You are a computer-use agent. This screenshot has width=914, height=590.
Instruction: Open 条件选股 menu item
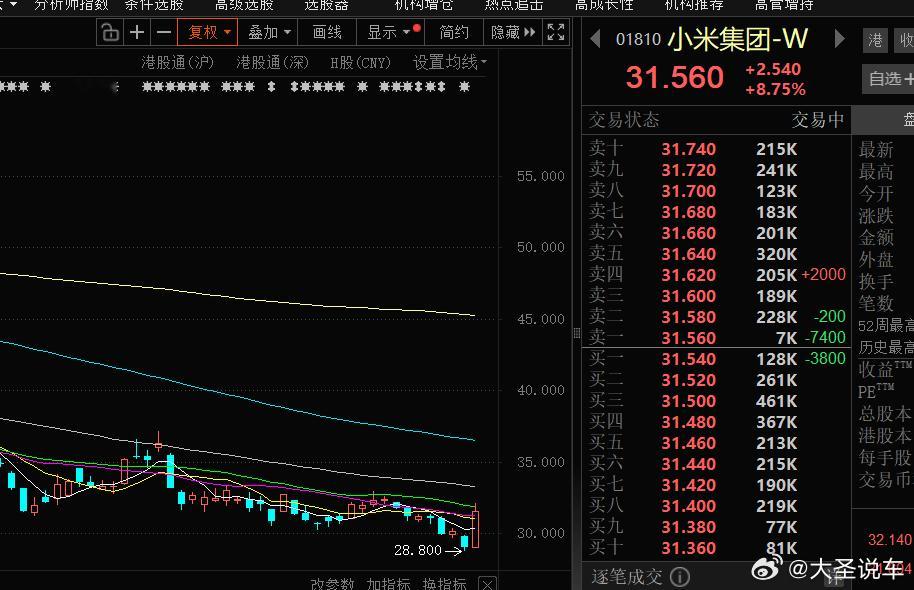[x=154, y=5]
